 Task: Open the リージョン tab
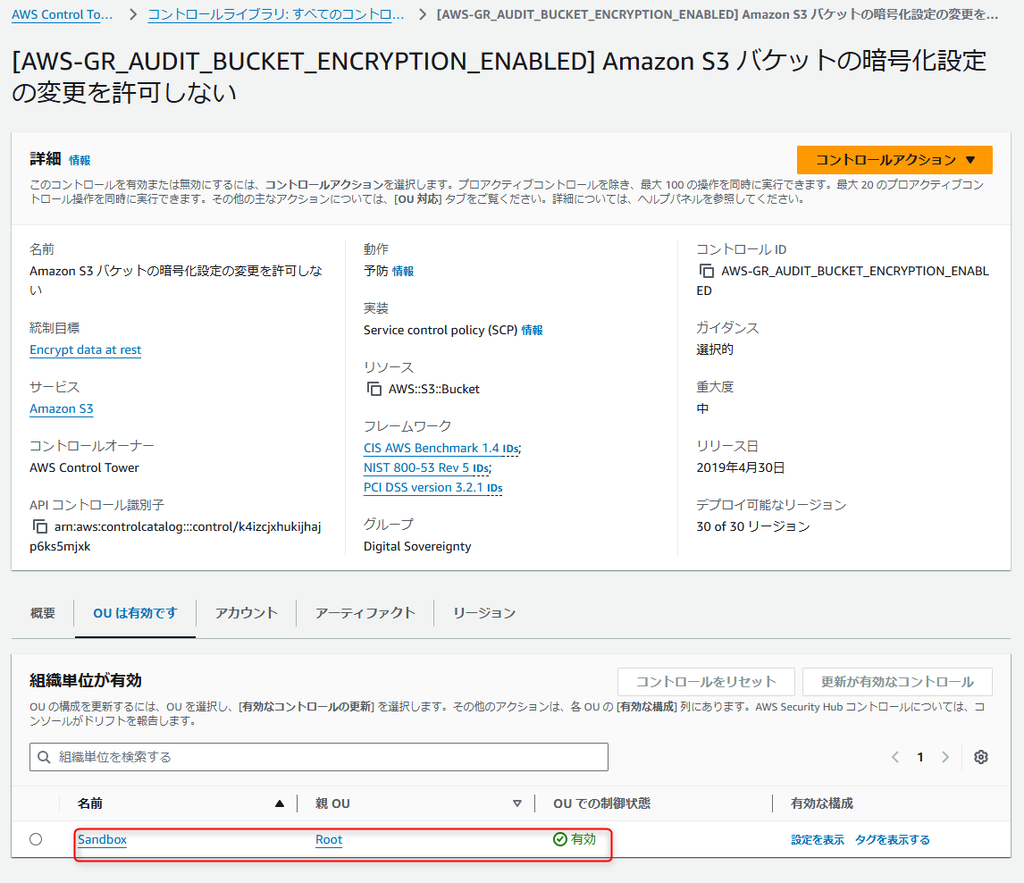[484, 613]
